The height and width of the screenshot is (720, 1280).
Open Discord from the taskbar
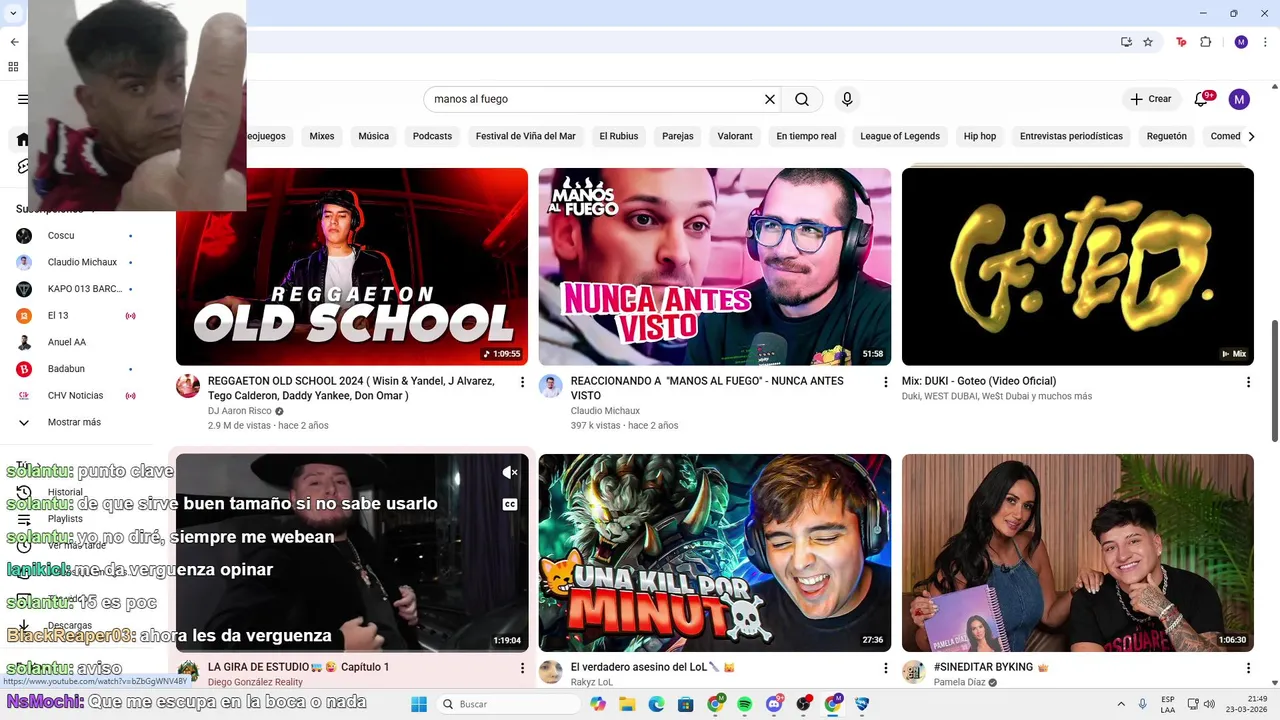tap(773, 704)
